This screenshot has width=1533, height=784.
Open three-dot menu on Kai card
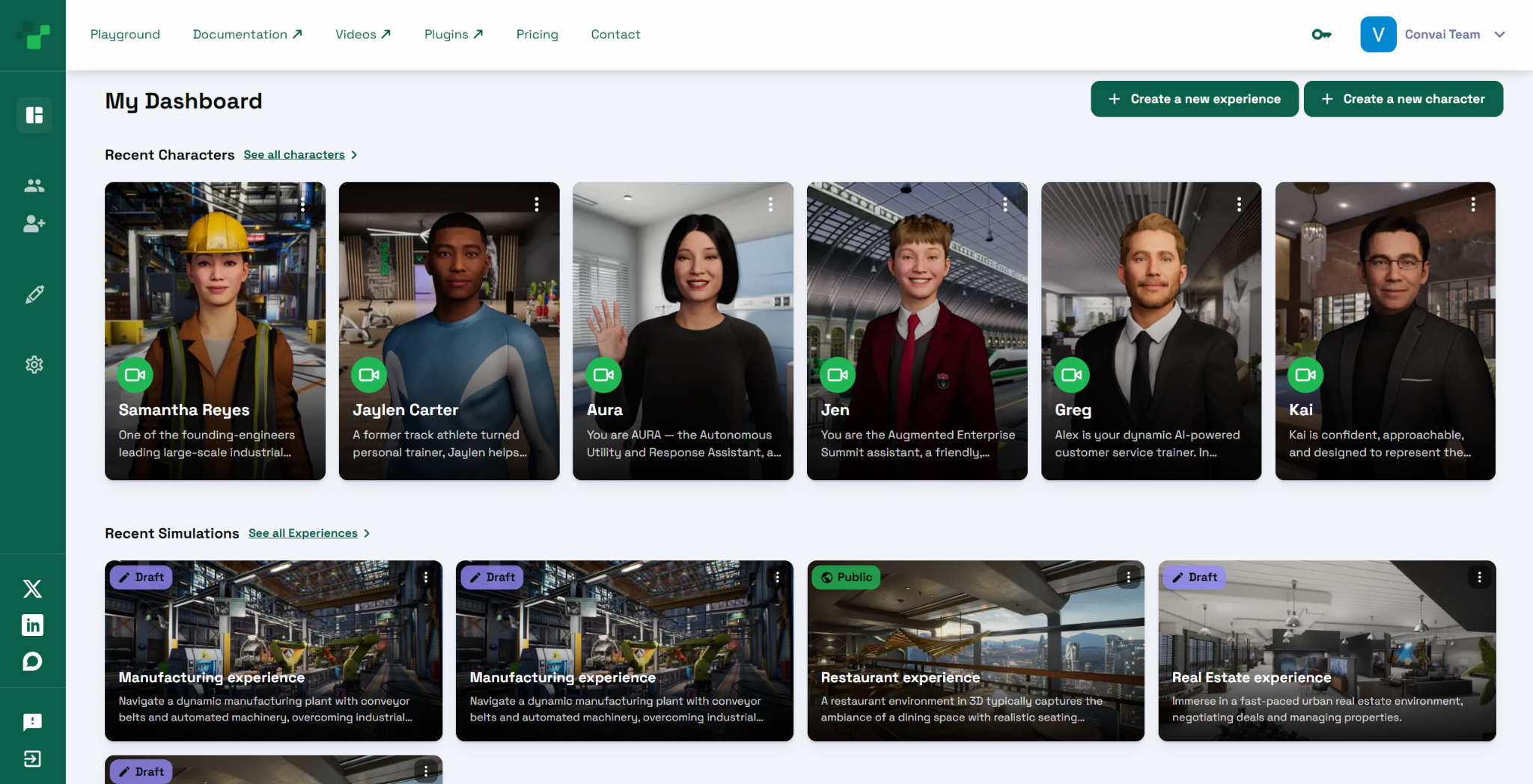click(1473, 204)
